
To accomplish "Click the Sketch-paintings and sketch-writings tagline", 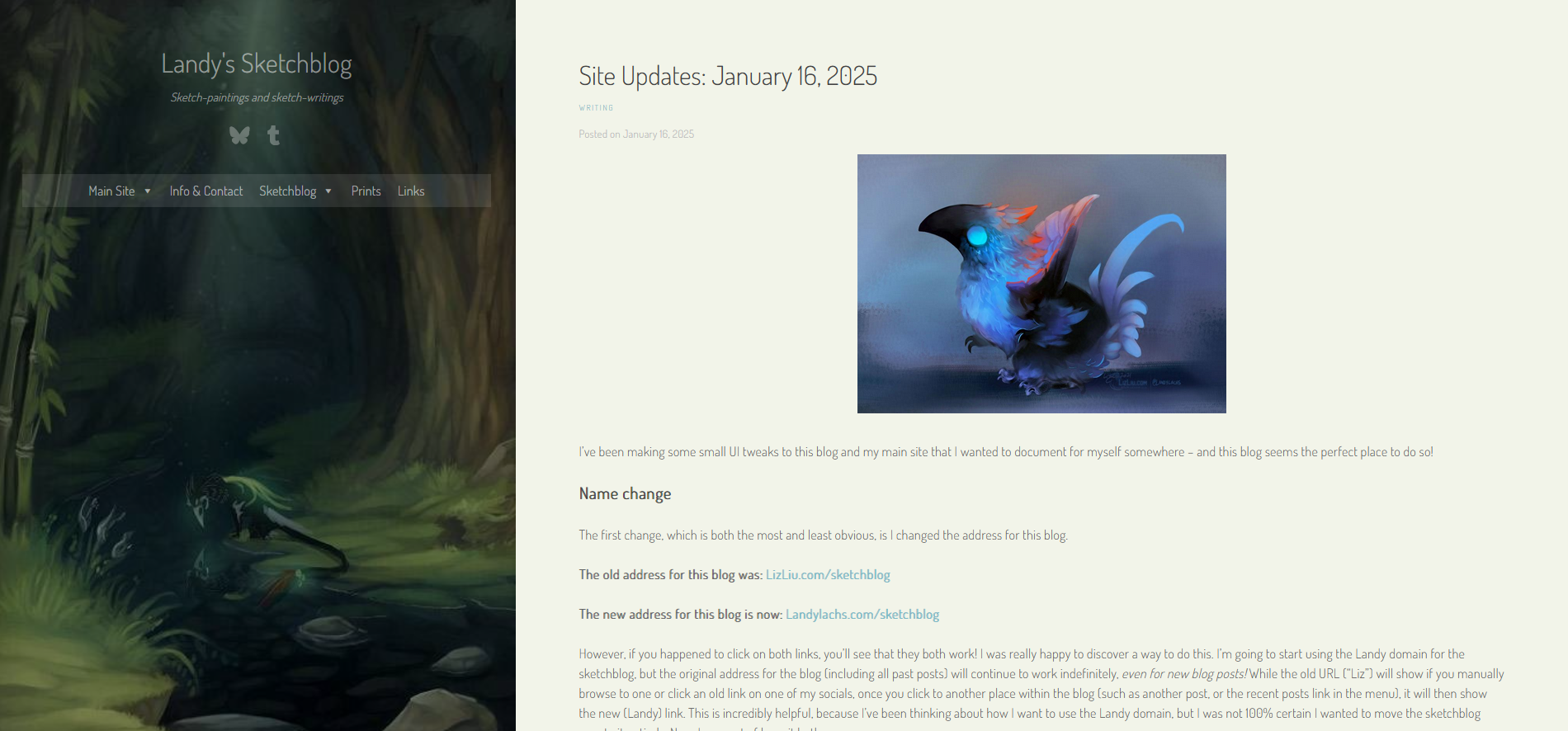I will coord(257,97).
